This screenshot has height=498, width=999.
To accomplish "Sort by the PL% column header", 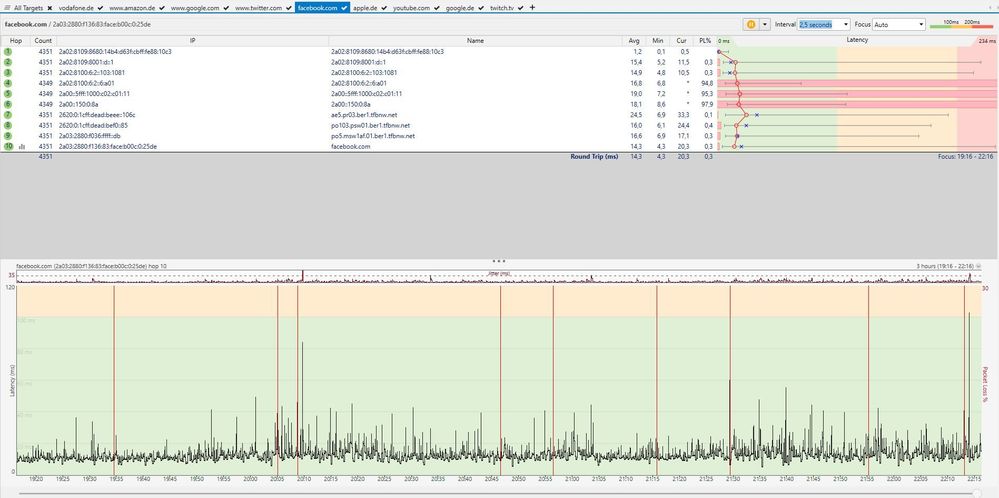I will click(x=704, y=41).
